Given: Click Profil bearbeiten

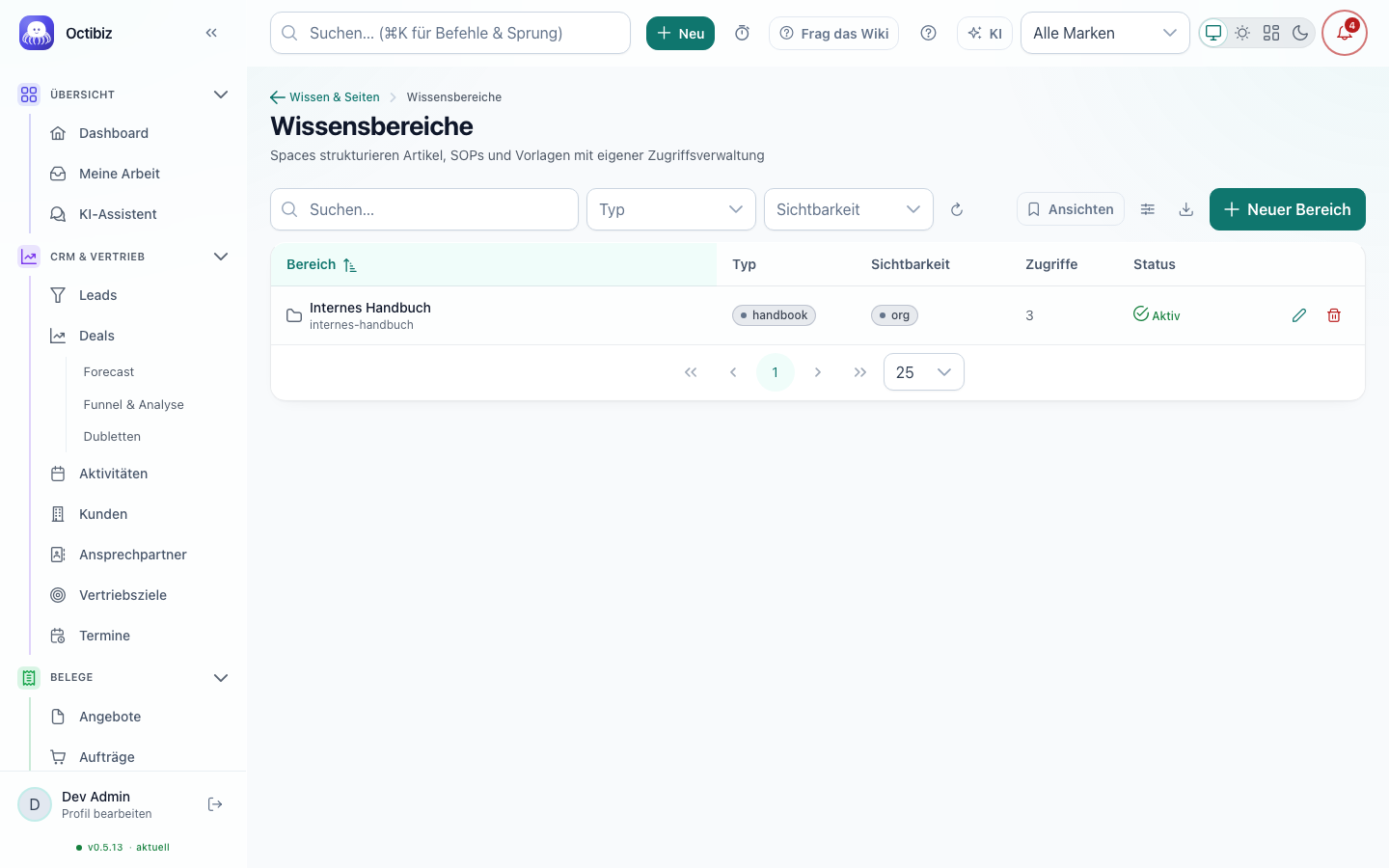Looking at the screenshot, I should click(107, 814).
